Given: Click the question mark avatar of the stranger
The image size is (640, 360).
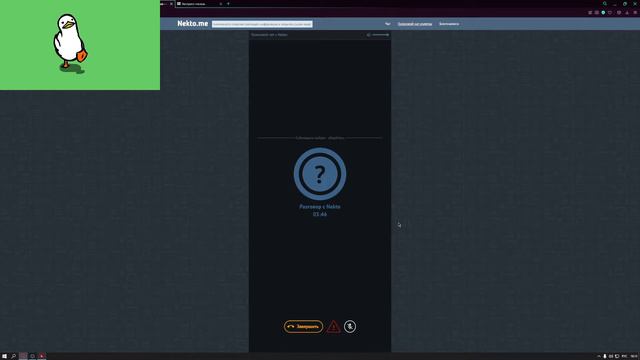Looking at the screenshot, I should (320, 173).
